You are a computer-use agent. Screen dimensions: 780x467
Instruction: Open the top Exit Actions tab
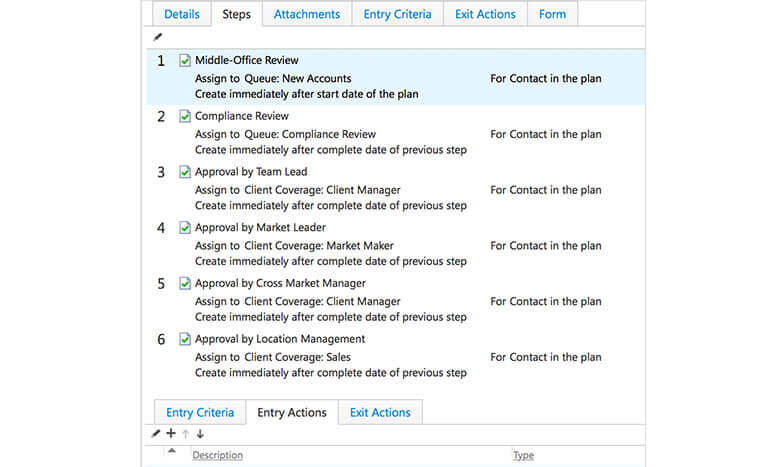(x=485, y=14)
